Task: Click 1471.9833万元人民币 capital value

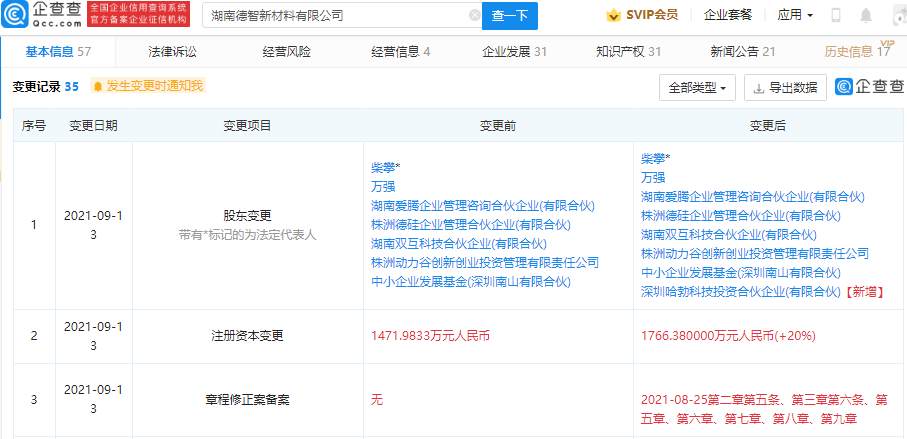Action: 430,336
